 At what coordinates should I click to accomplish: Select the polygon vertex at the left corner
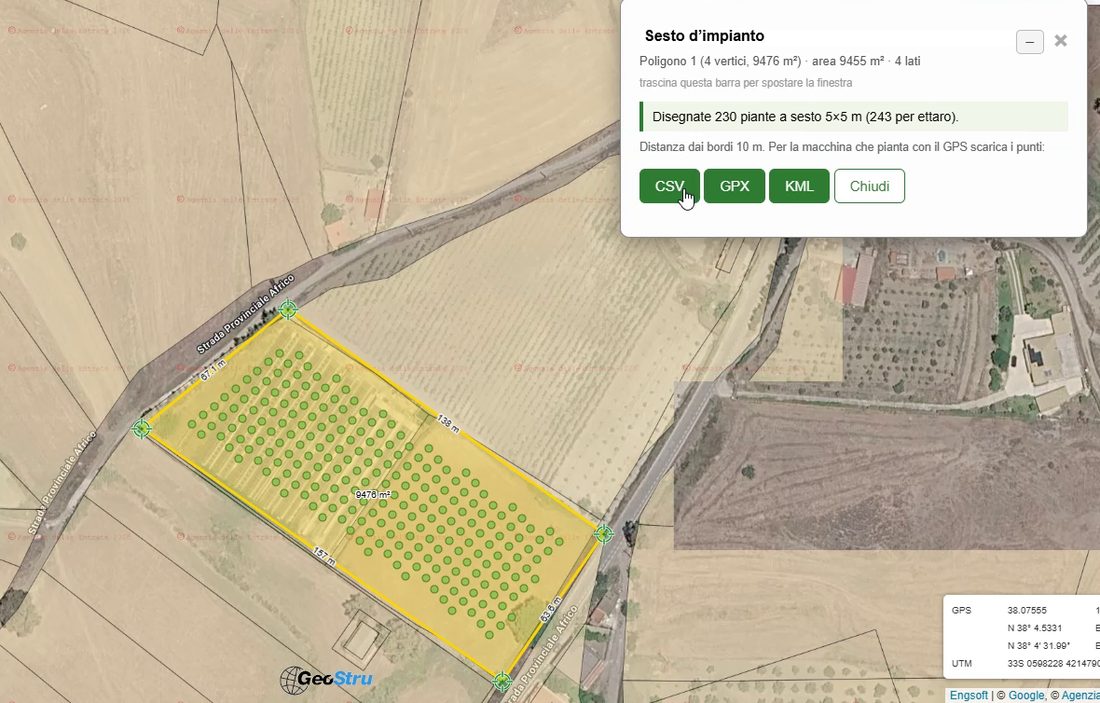pyautogui.click(x=142, y=429)
